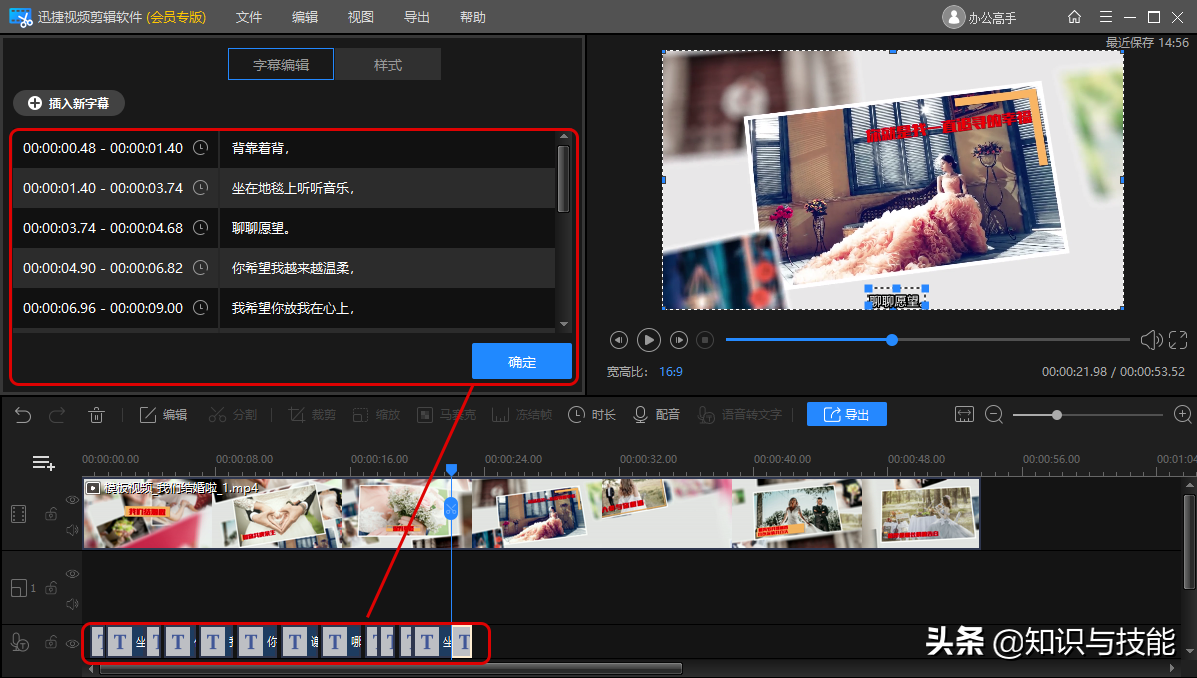Switch to the 样式 tab
The image size is (1197, 678).
coord(387,65)
